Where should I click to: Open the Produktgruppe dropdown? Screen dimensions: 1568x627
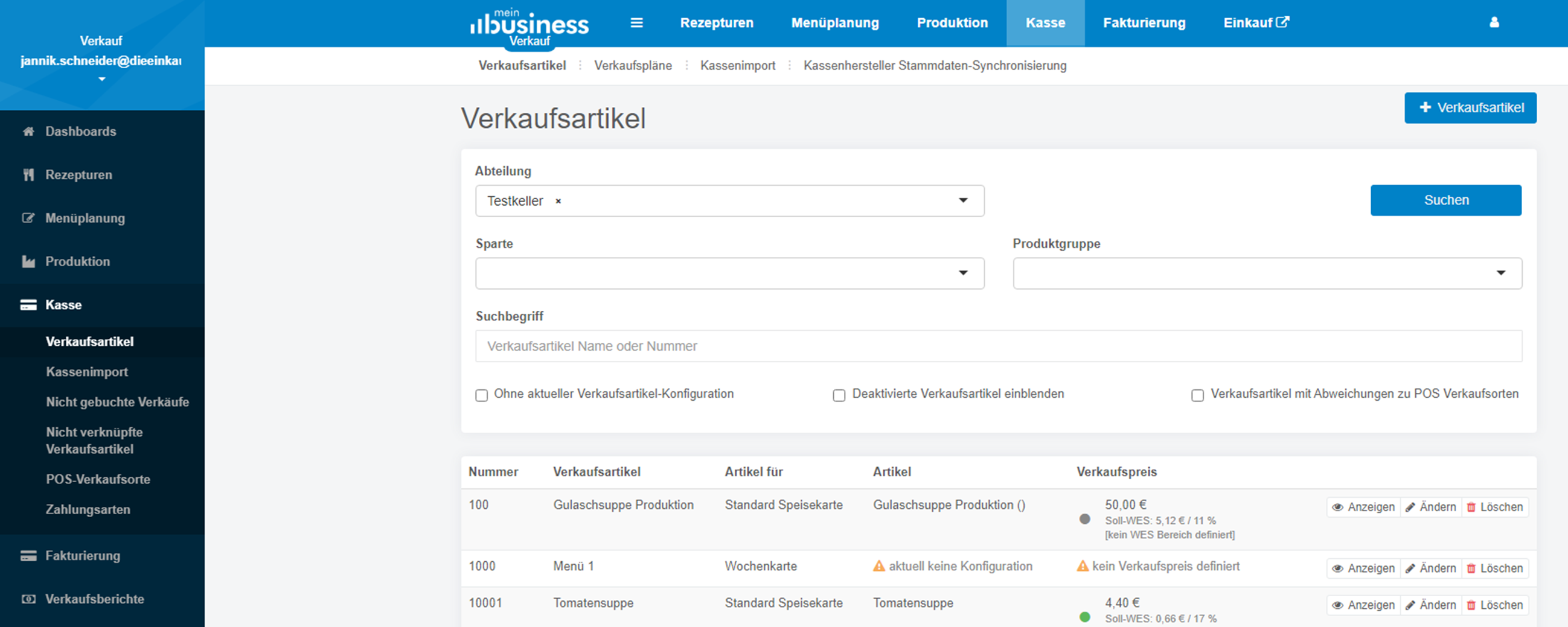1267,273
